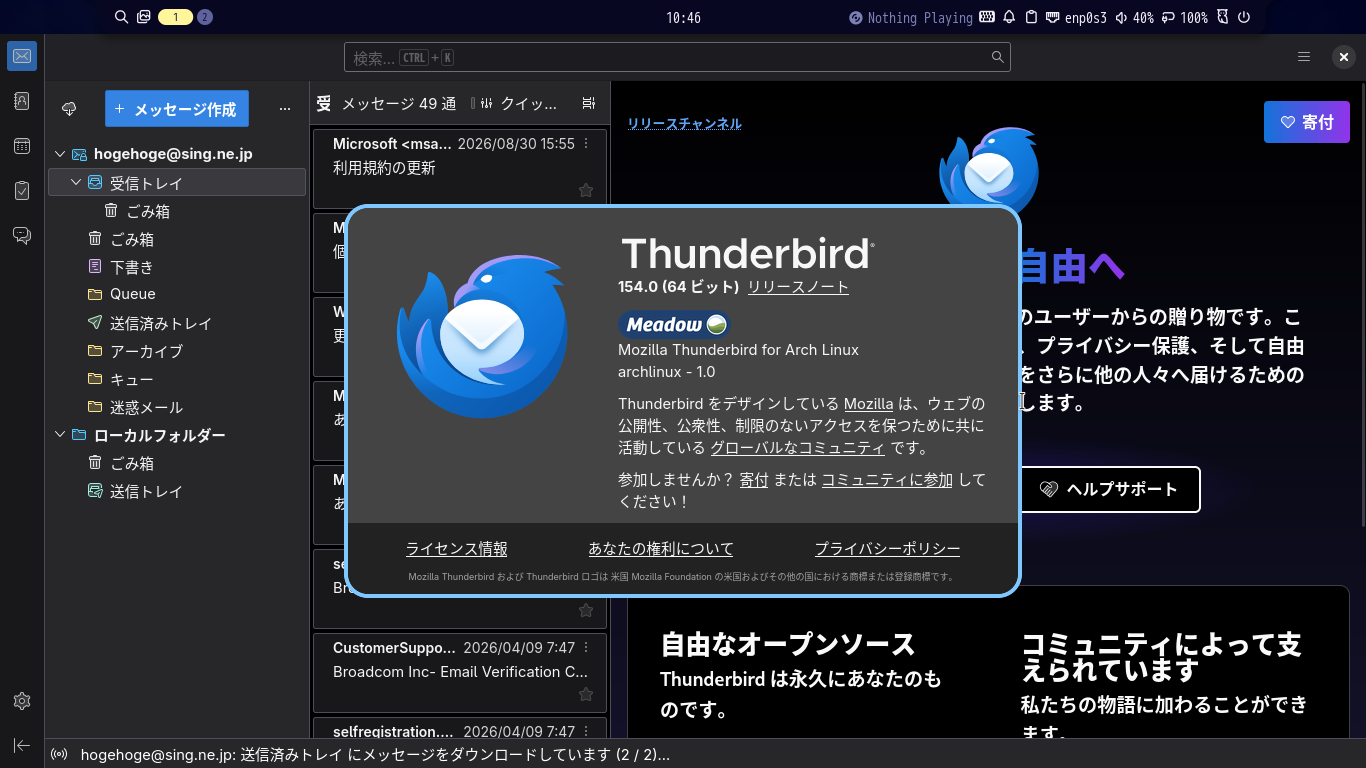The height and width of the screenshot is (768, 1366).
Task: Click the メッセージ 49 通 count text
Action: [399, 103]
